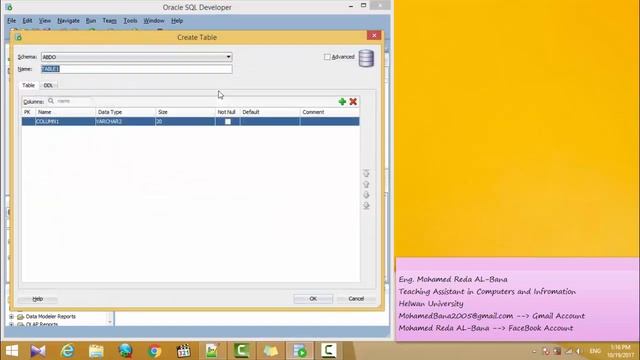Open the Help menu in the menu bar
640x360 pixels.
177,20
